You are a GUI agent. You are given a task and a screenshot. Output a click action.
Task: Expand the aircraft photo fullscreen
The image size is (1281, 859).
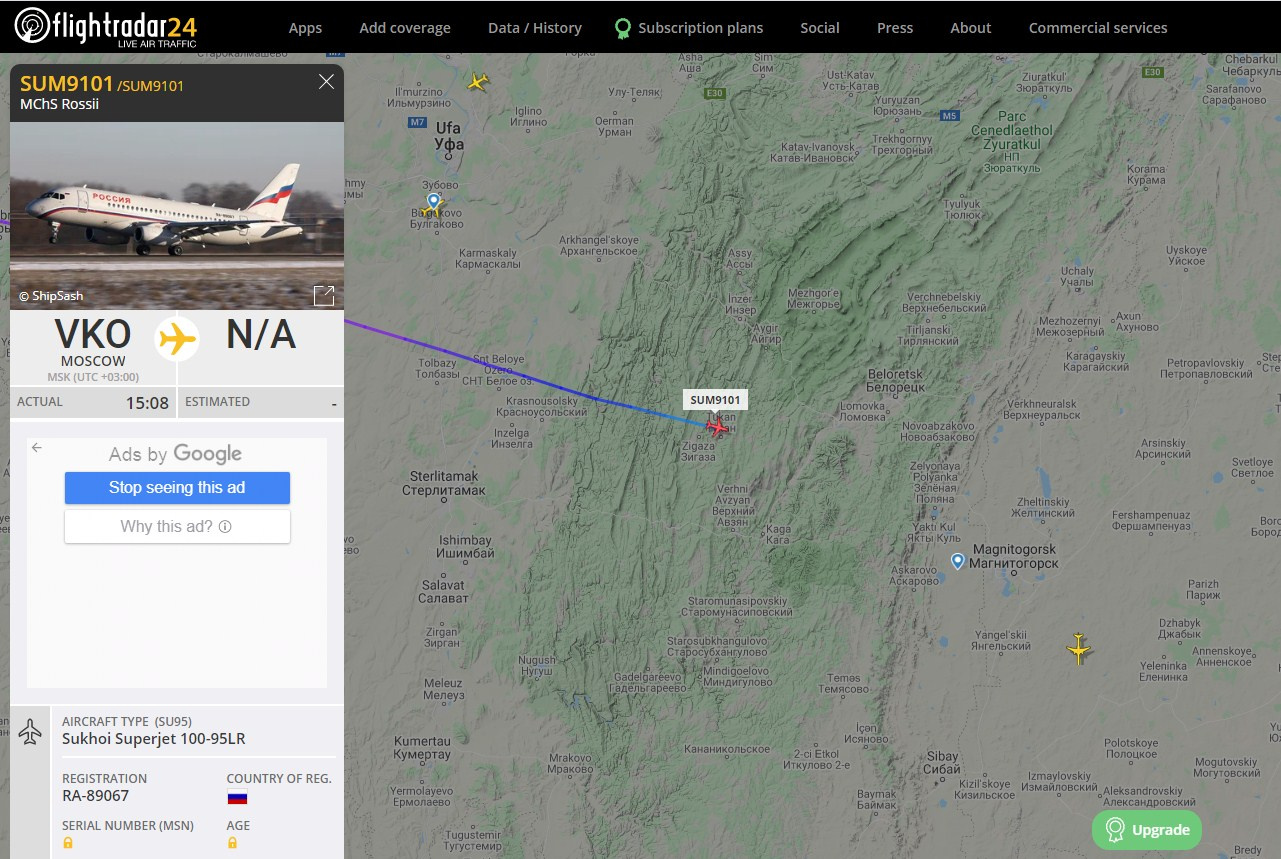point(324,295)
